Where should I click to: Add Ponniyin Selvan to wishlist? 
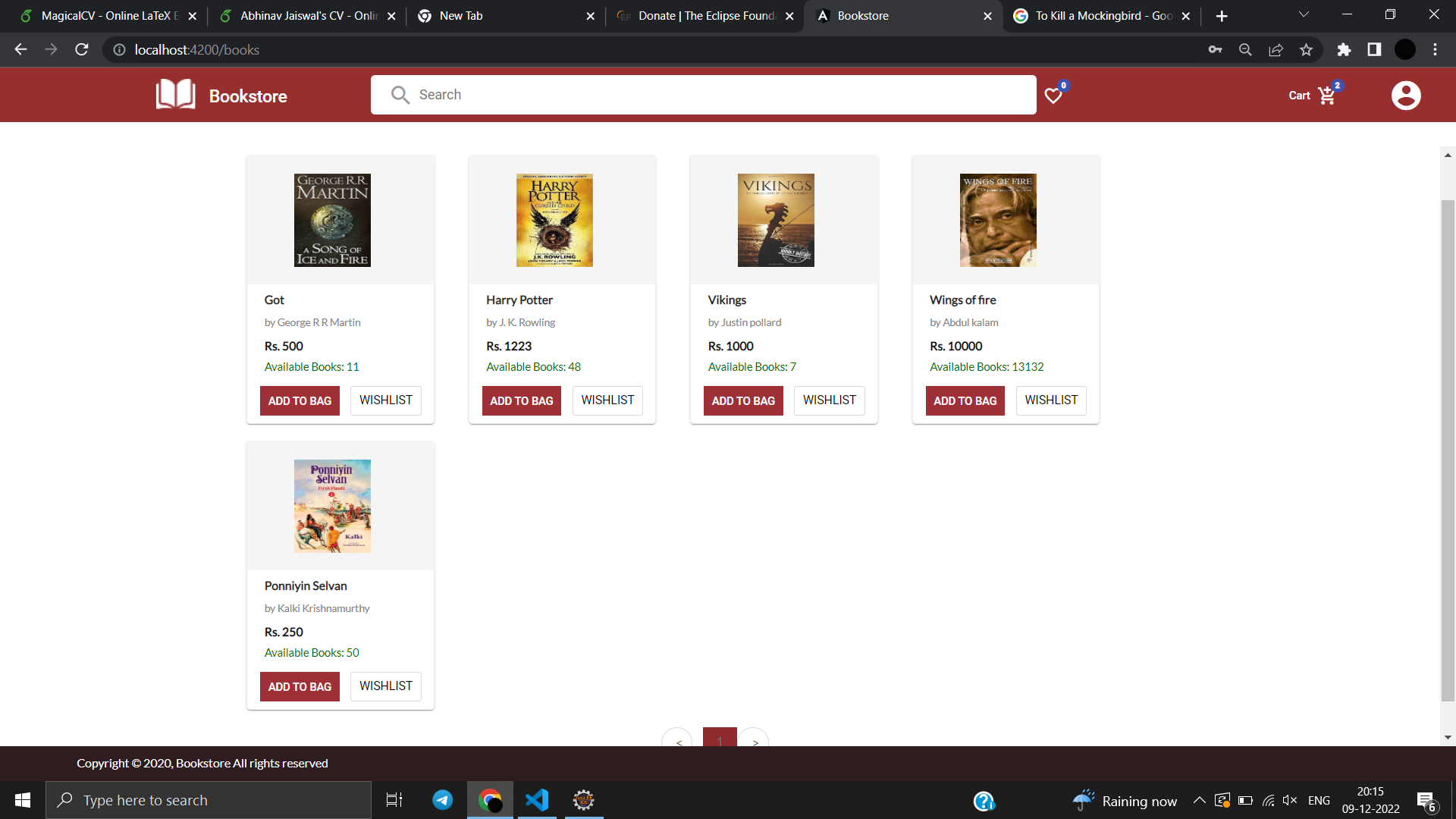point(385,686)
